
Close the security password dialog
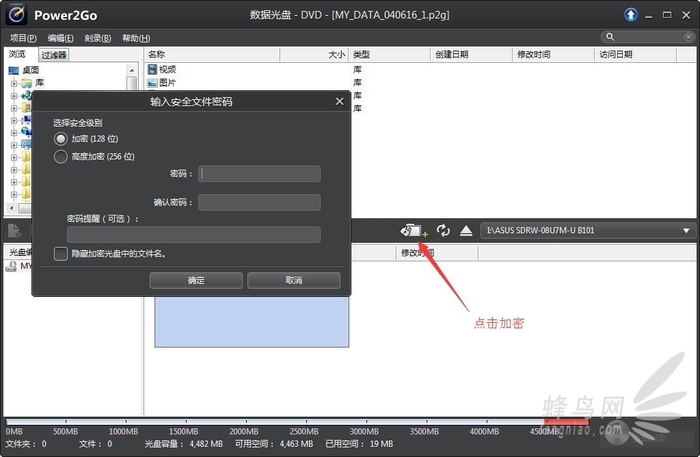pyautogui.click(x=339, y=101)
